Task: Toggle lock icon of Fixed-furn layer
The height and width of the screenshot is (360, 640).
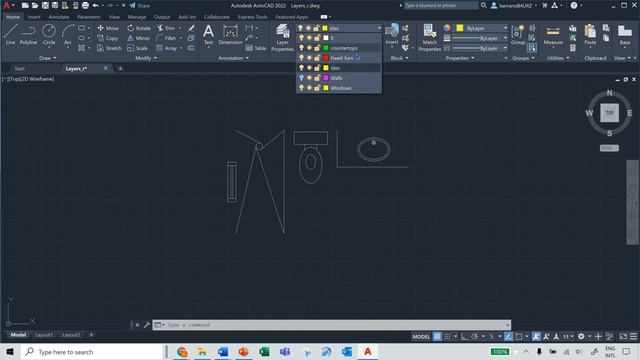Action: [317, 58]
